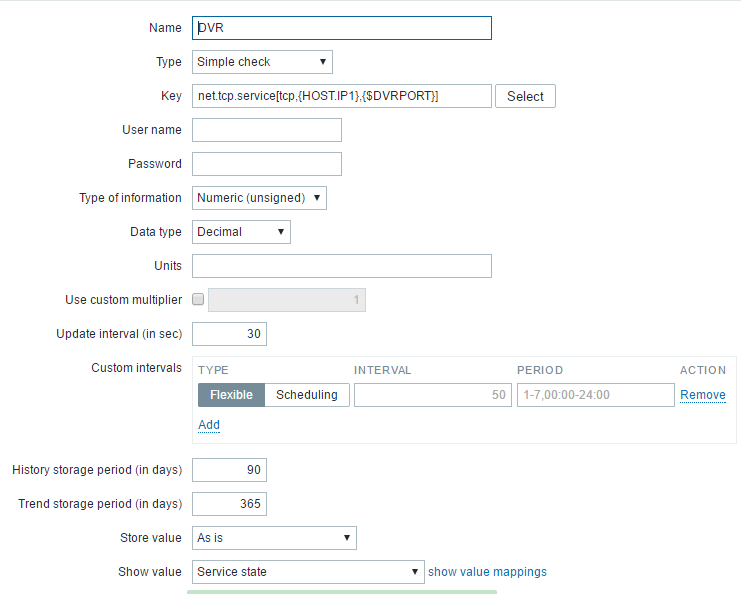This screenshot has width=741, height=594.
Task: Remove the custom interval row
Action: 703,395
